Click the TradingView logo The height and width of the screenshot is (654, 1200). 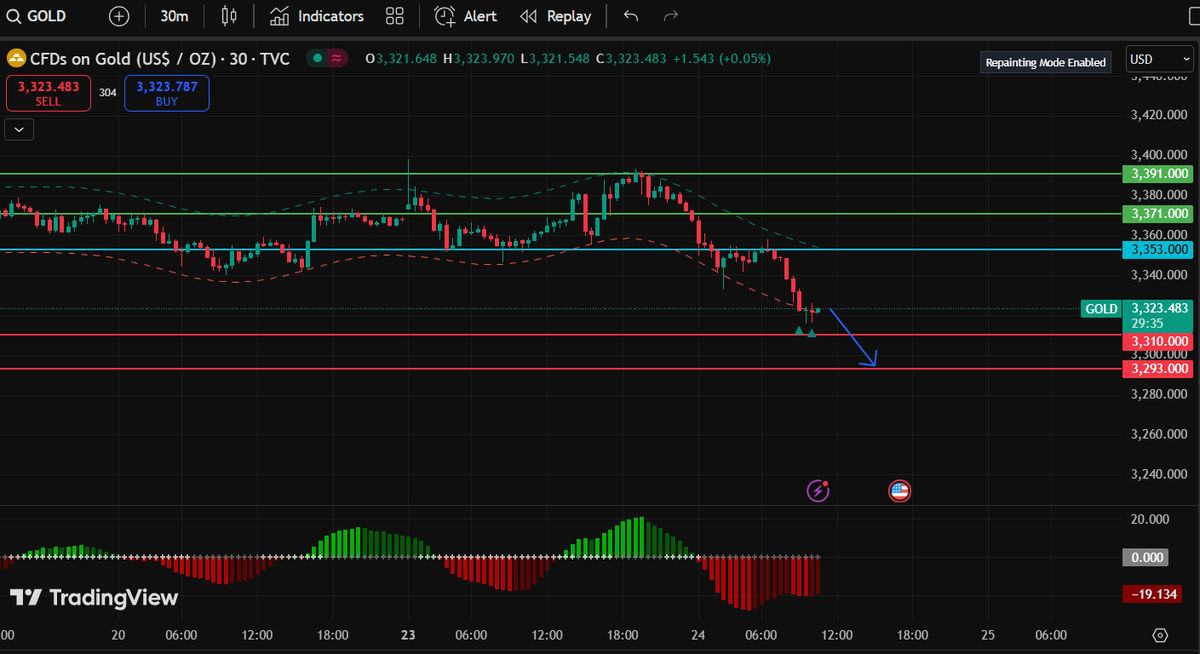pyautogui.click(x=95, y=598)
